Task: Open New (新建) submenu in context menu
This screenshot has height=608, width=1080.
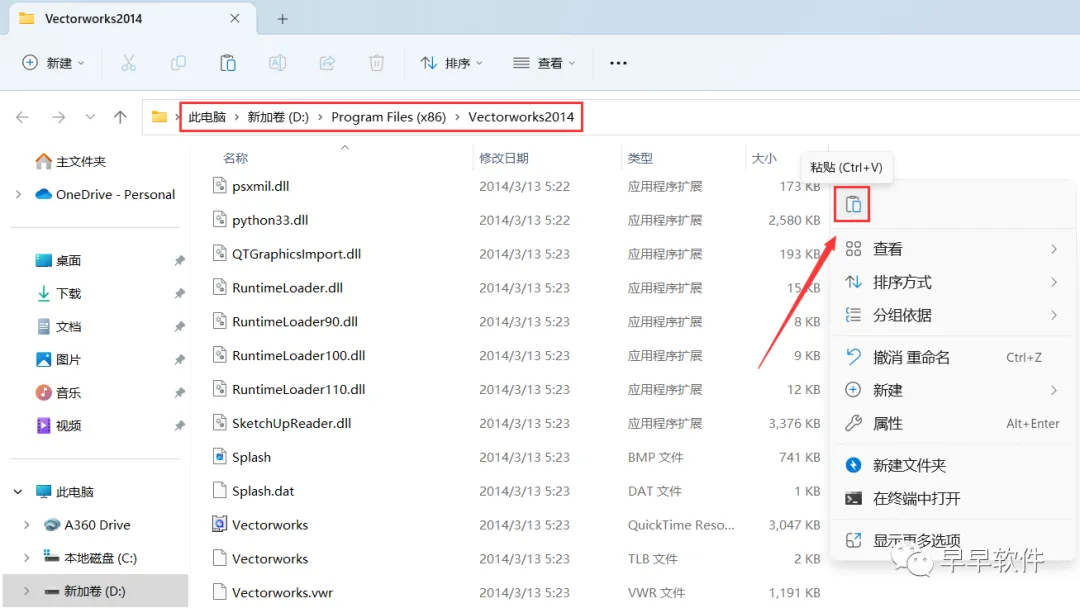Action: 953,390
